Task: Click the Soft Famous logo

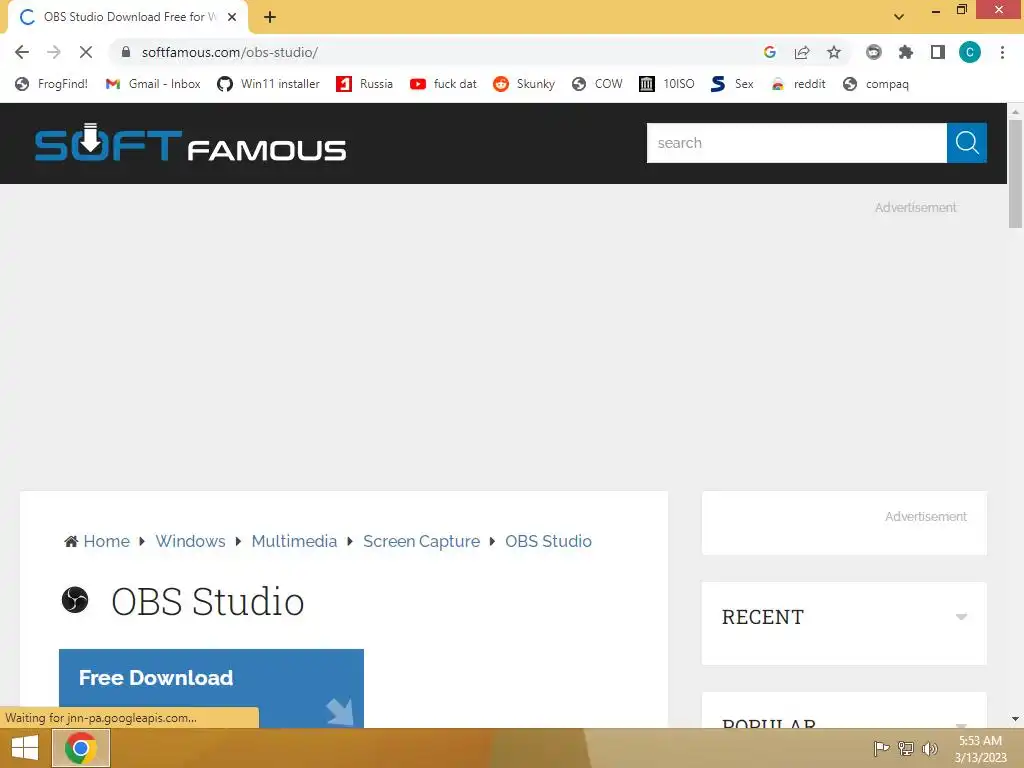Action: [x=190, y=143]
